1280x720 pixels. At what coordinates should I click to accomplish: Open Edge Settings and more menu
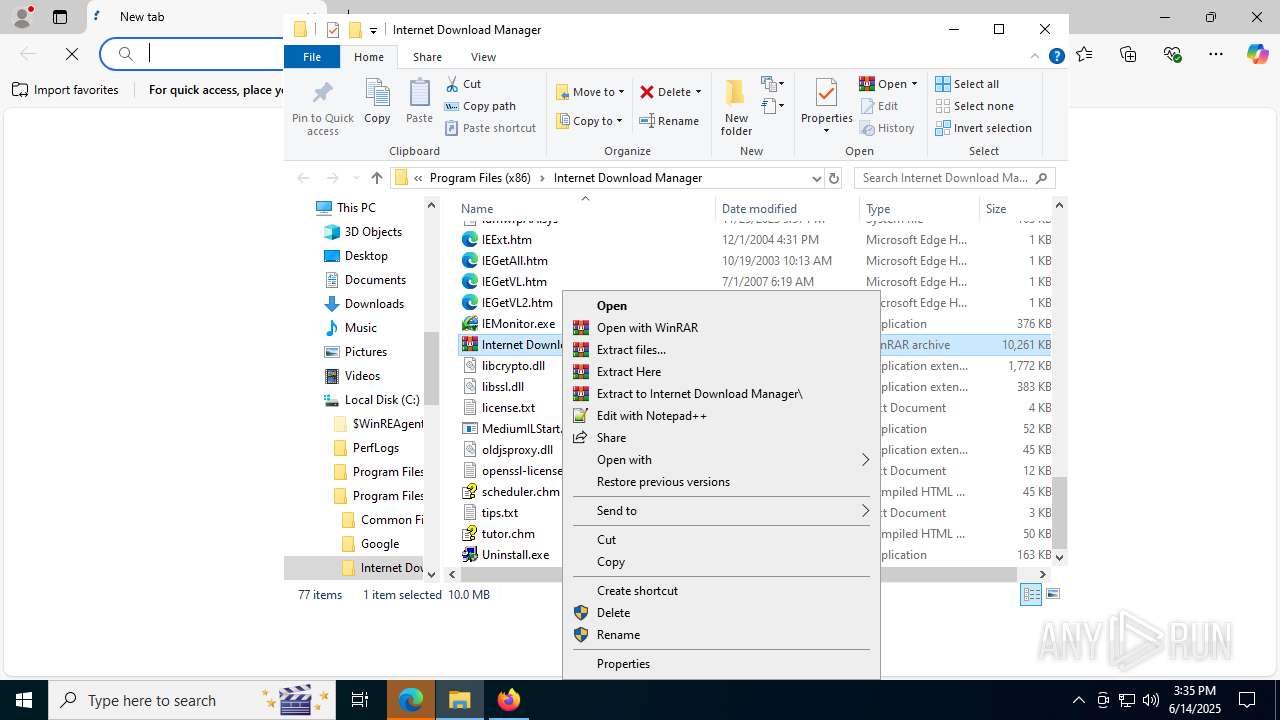(1216, 54)
